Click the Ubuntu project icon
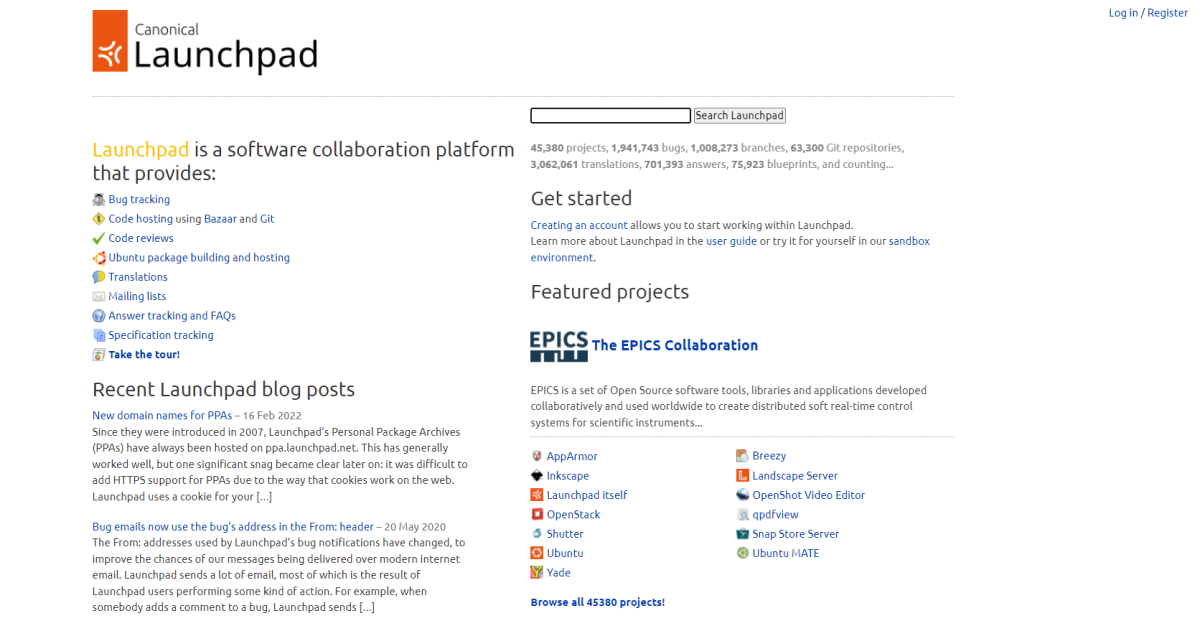This screenshot has width=1200, height=626. (x=537, y=553)
